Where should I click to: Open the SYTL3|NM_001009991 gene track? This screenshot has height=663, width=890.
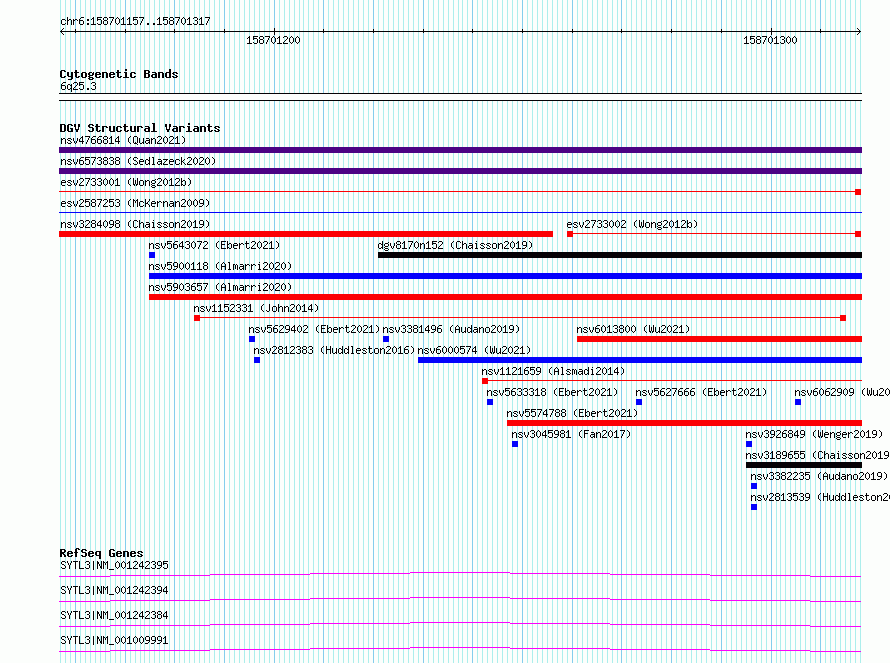[x=460, y=650]
